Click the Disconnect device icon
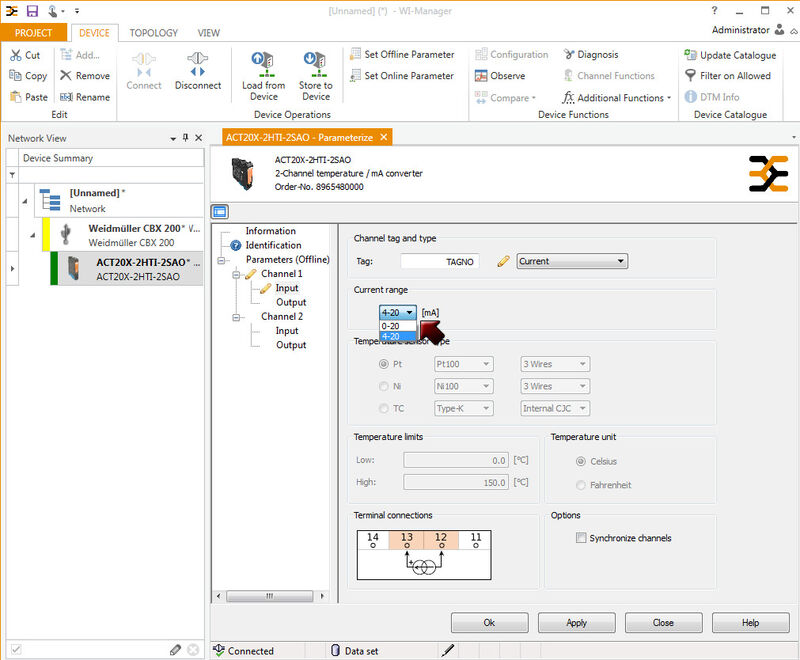This screenshot has width=800, height=660. click(197, 62)
